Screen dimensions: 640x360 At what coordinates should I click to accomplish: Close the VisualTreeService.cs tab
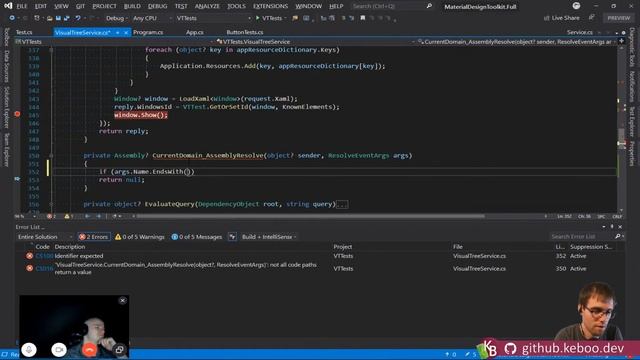coord(126,32)
